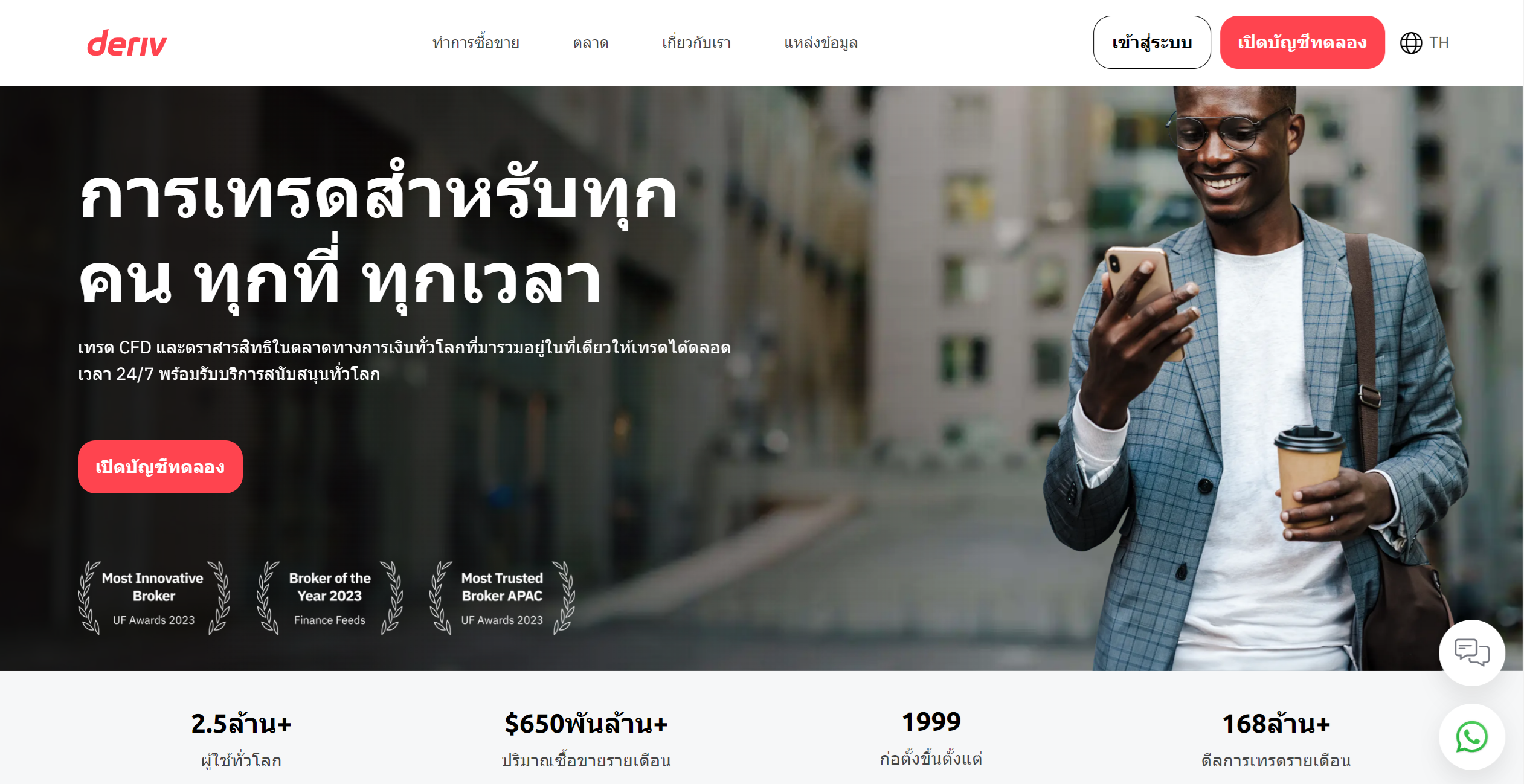Open the live chat bubble icon
The height and width of the screenshot is (784, 1524).
(1471, 652)
